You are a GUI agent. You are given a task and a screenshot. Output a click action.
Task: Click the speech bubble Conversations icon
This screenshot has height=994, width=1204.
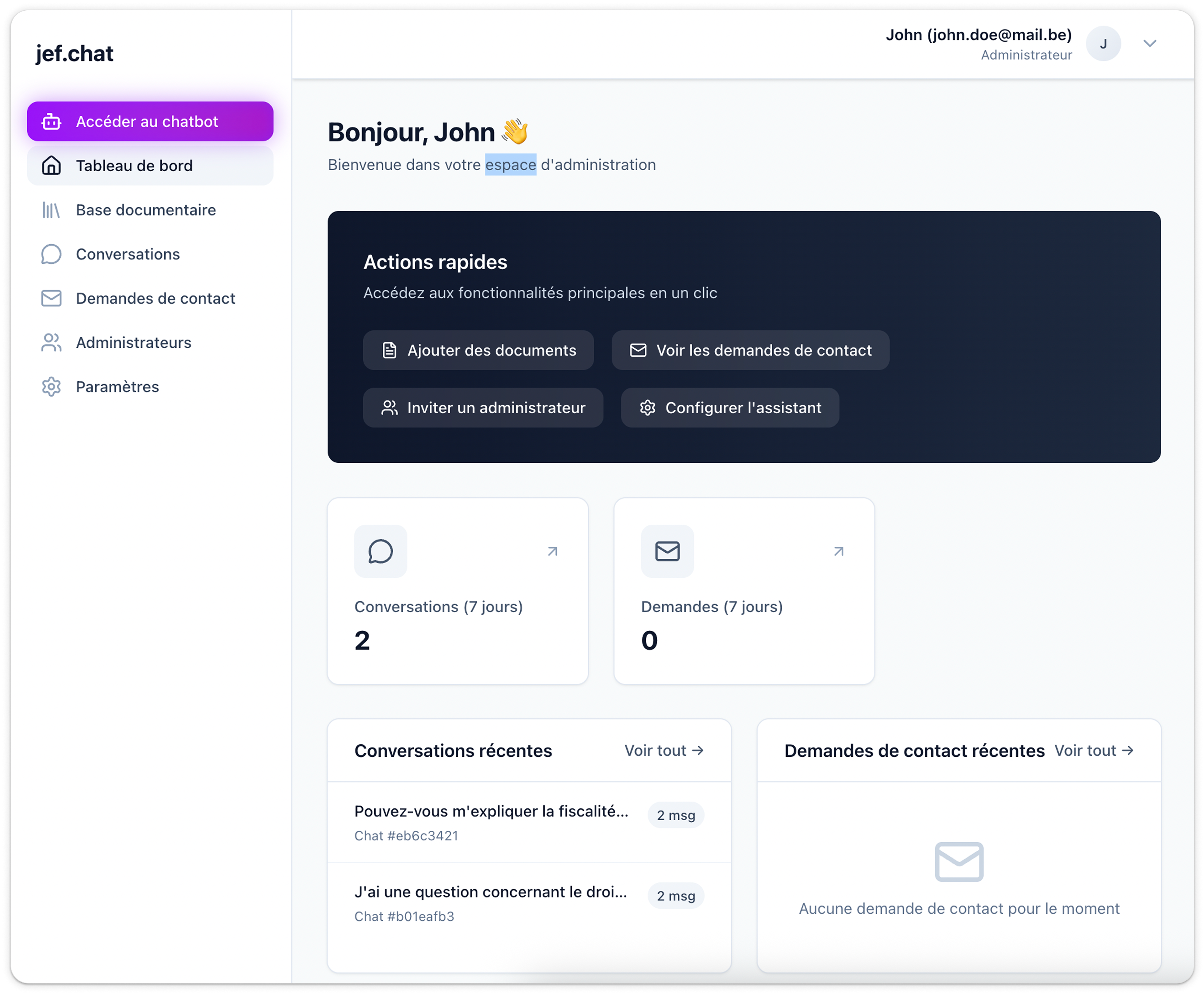52,253
